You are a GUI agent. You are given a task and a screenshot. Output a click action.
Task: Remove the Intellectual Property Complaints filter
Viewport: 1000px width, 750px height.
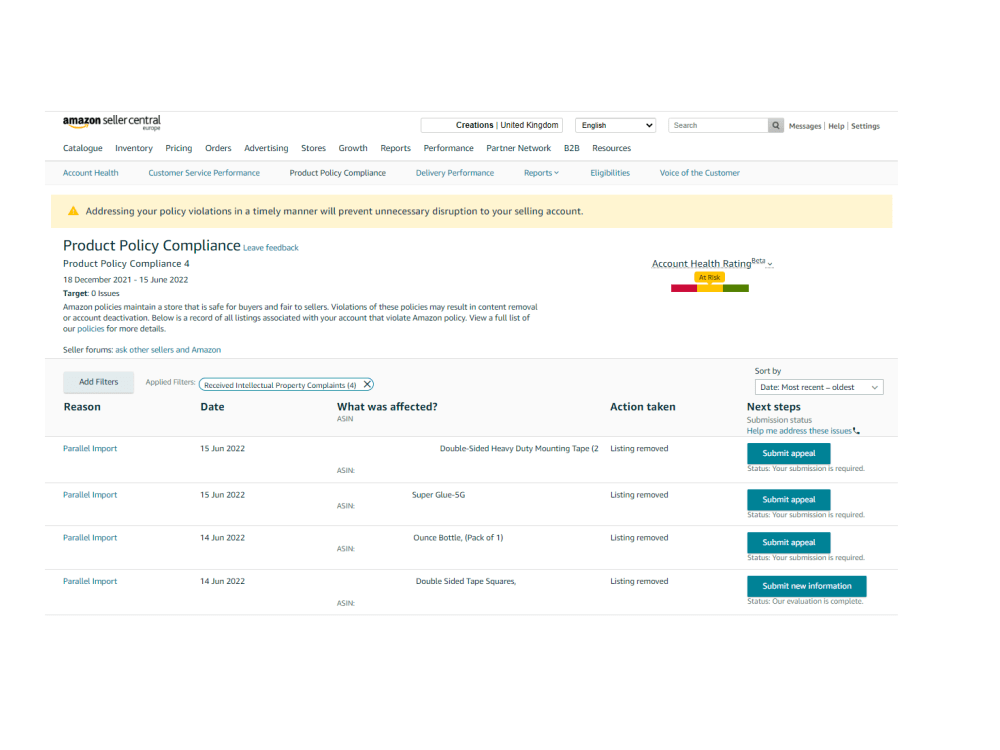pyautogui.click(x=367, y=385)
